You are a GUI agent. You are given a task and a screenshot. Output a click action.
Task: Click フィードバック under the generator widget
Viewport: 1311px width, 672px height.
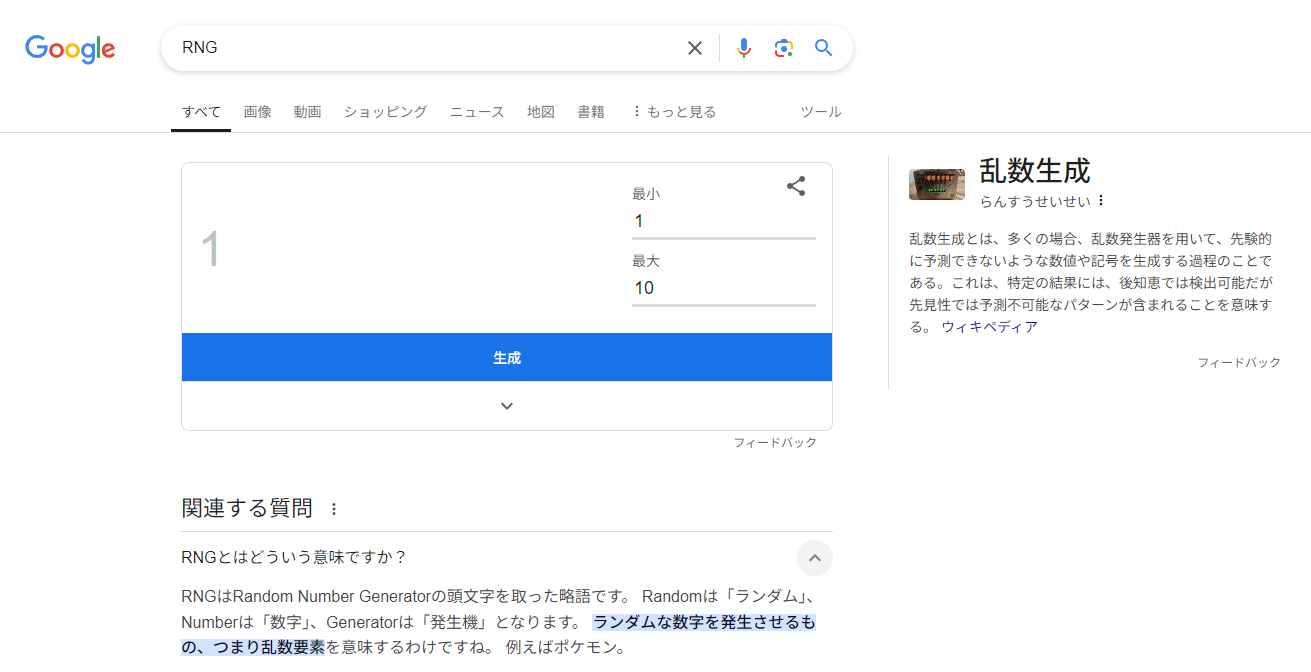[775, 442]
